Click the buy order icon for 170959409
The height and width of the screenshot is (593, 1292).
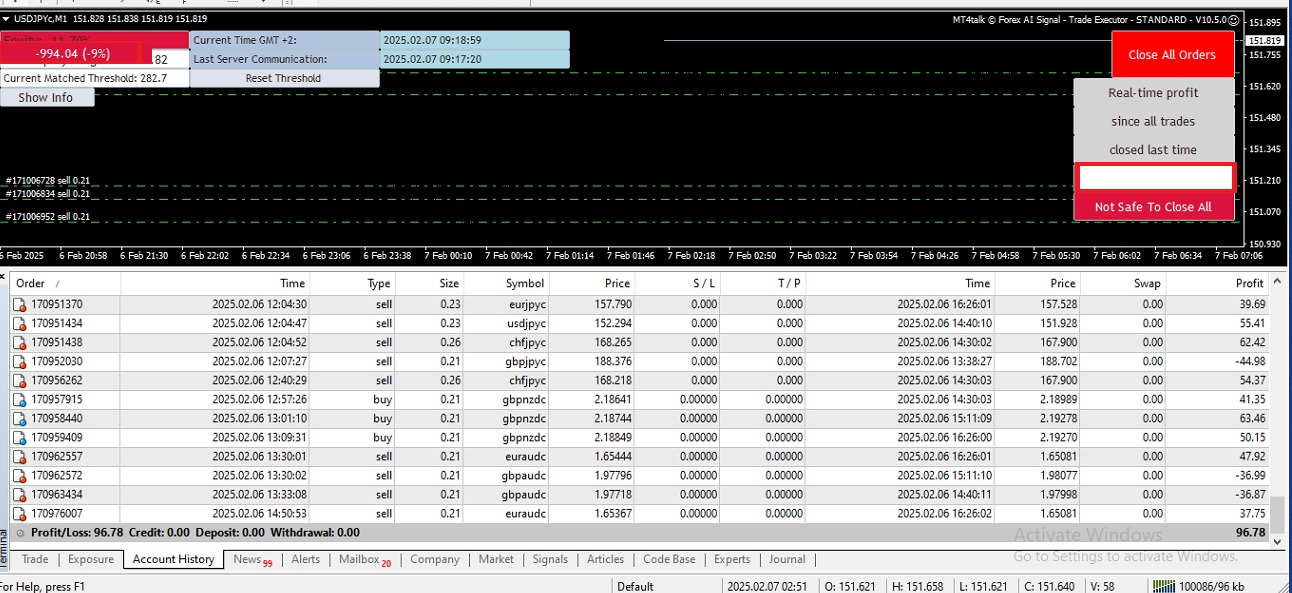(19, 437)
